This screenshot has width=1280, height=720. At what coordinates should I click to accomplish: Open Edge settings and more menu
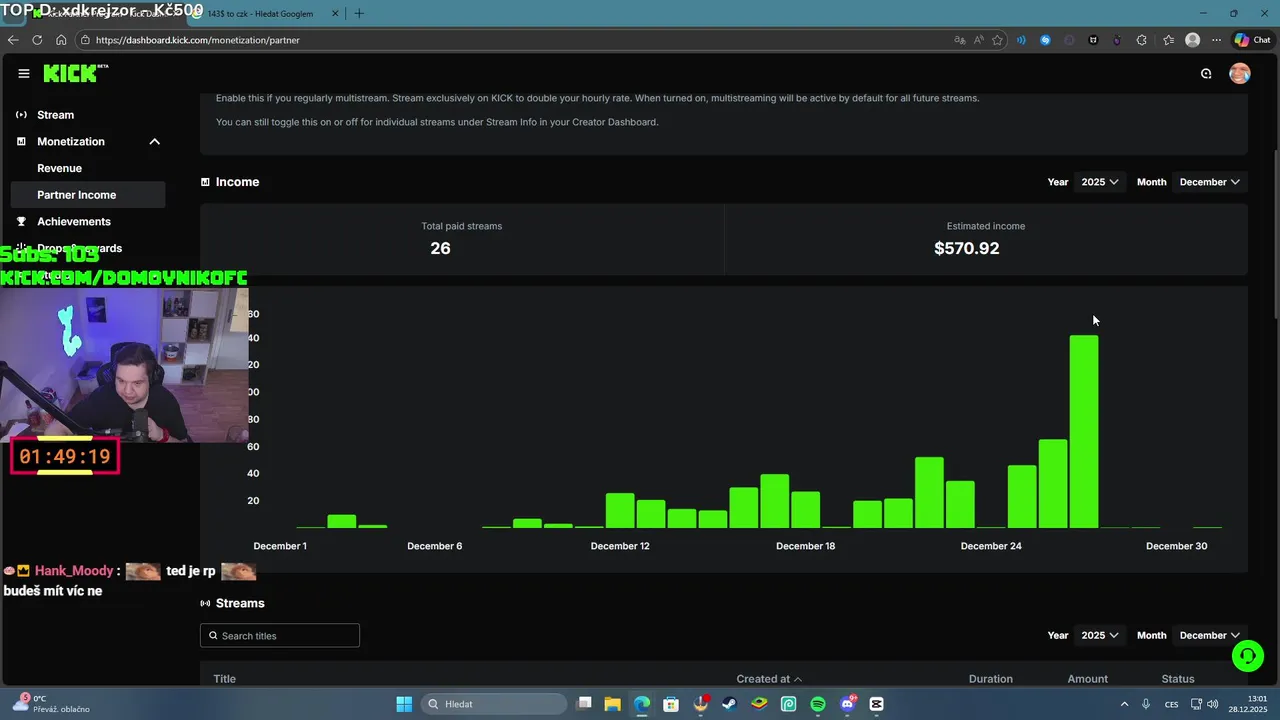pos(1216,40)
